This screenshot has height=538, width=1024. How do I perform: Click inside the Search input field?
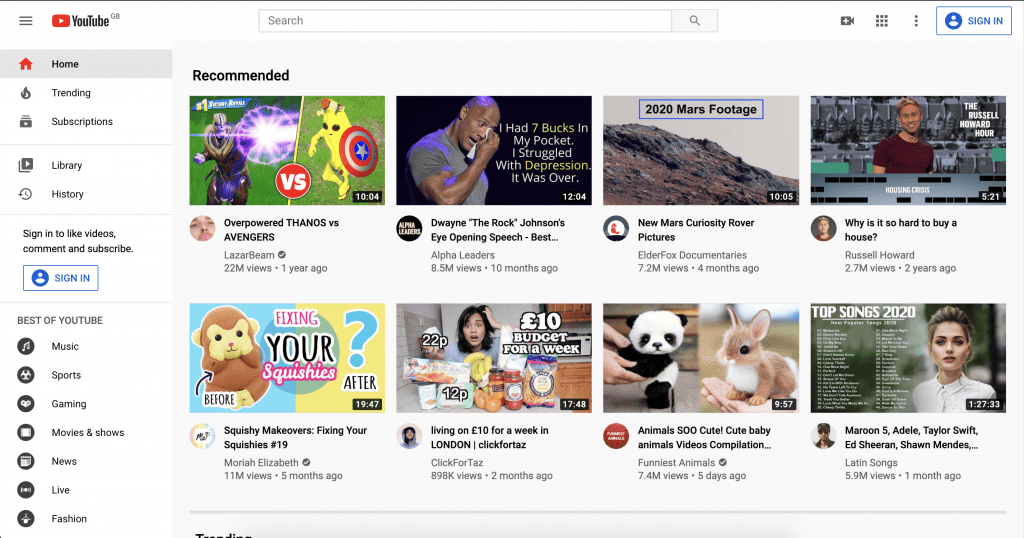click(x=465, y=21)
